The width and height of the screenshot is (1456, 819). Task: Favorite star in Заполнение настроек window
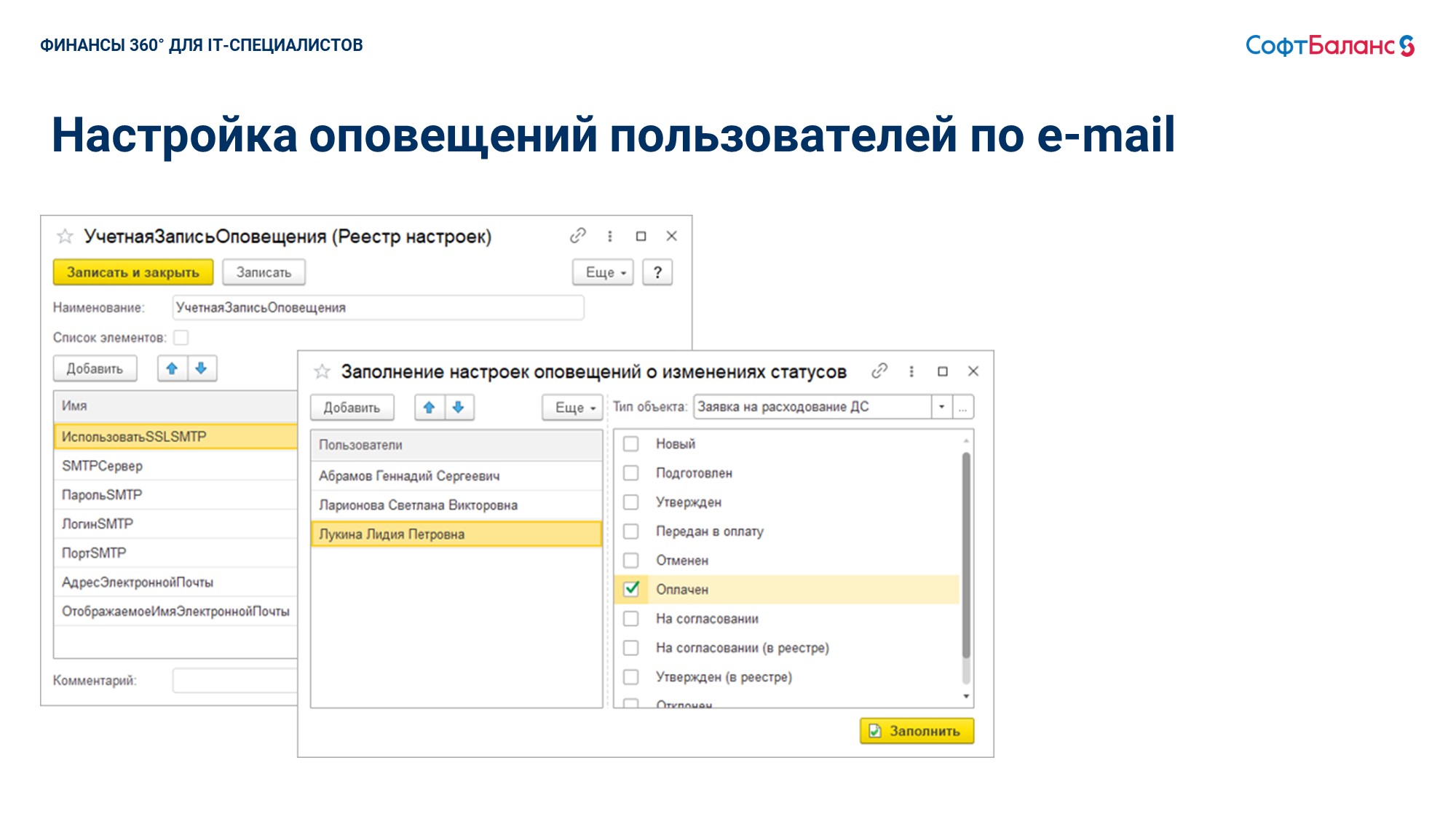click(322, 372)
